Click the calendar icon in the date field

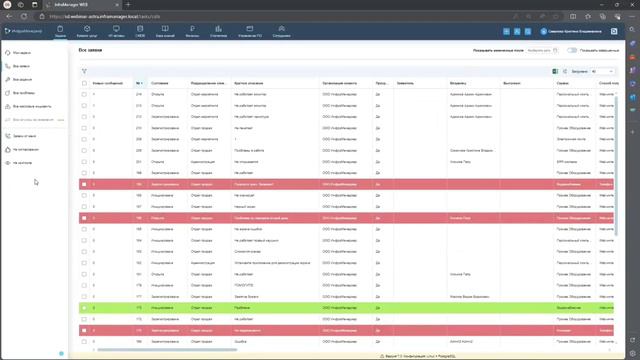(555, 50)
